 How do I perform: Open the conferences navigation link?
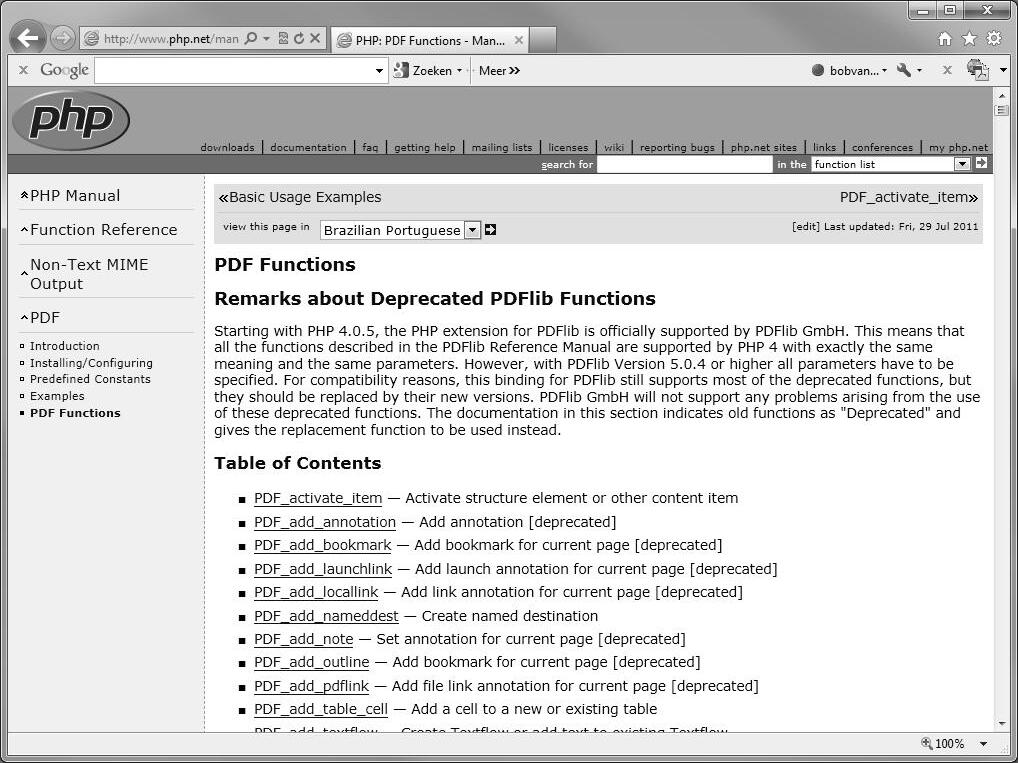tap(882, 147)
